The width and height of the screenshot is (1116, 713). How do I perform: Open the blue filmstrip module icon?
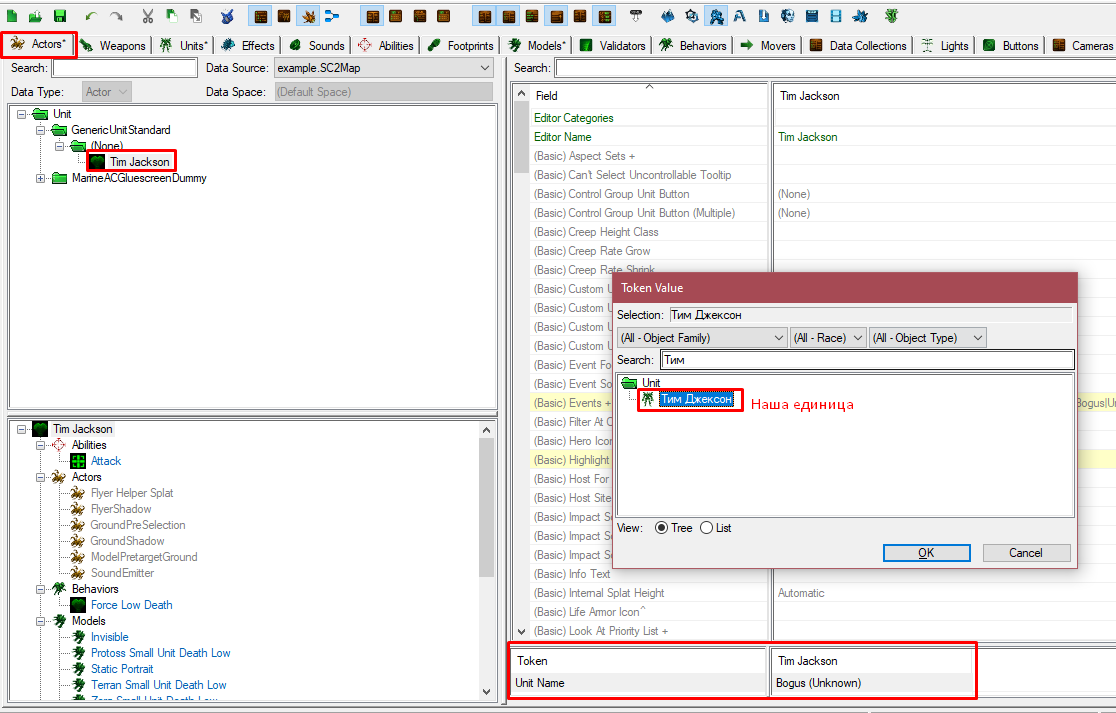point(836,16)
